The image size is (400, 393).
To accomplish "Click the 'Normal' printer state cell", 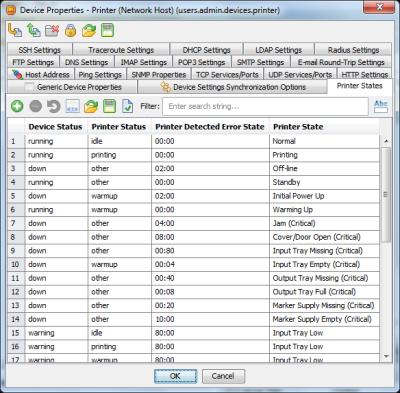I will click(x=324, y=141).
